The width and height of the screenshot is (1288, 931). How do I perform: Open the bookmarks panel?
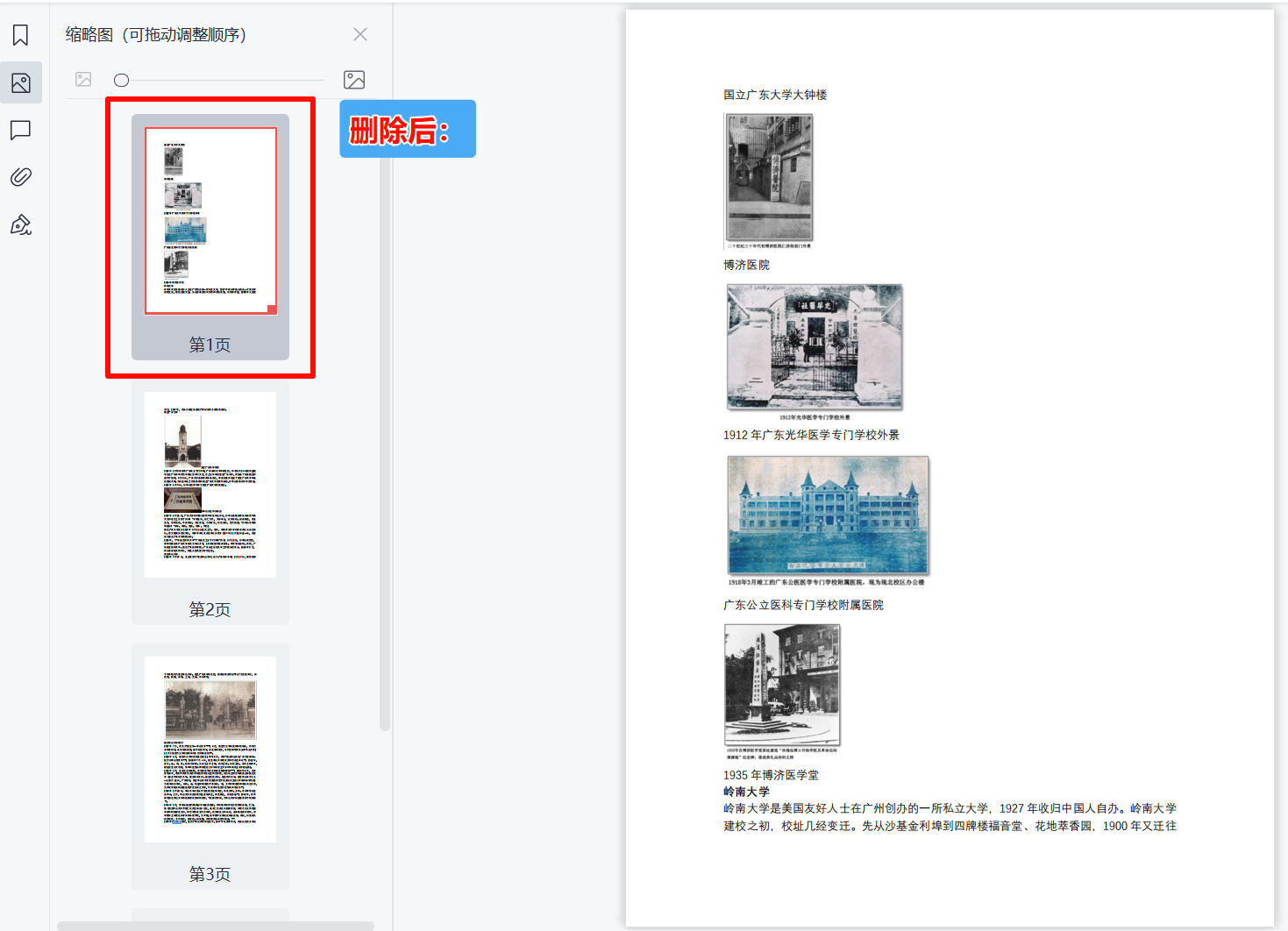coord(20,35)
